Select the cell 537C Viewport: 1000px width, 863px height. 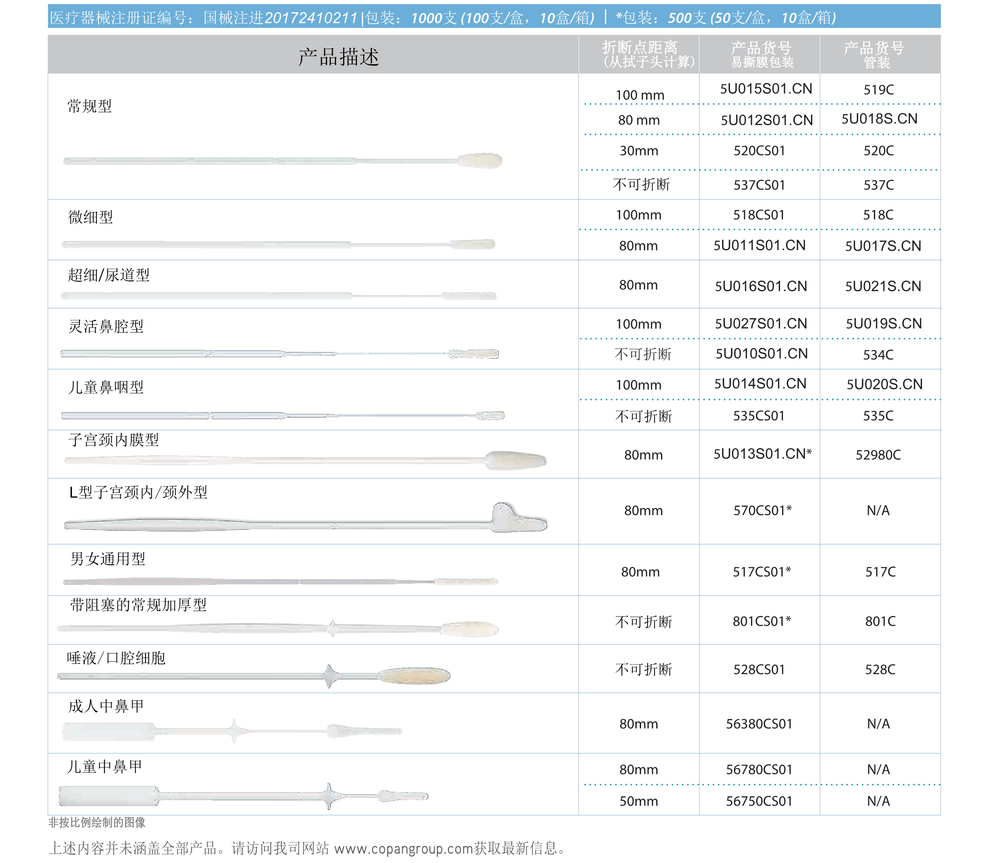(879, 185)
